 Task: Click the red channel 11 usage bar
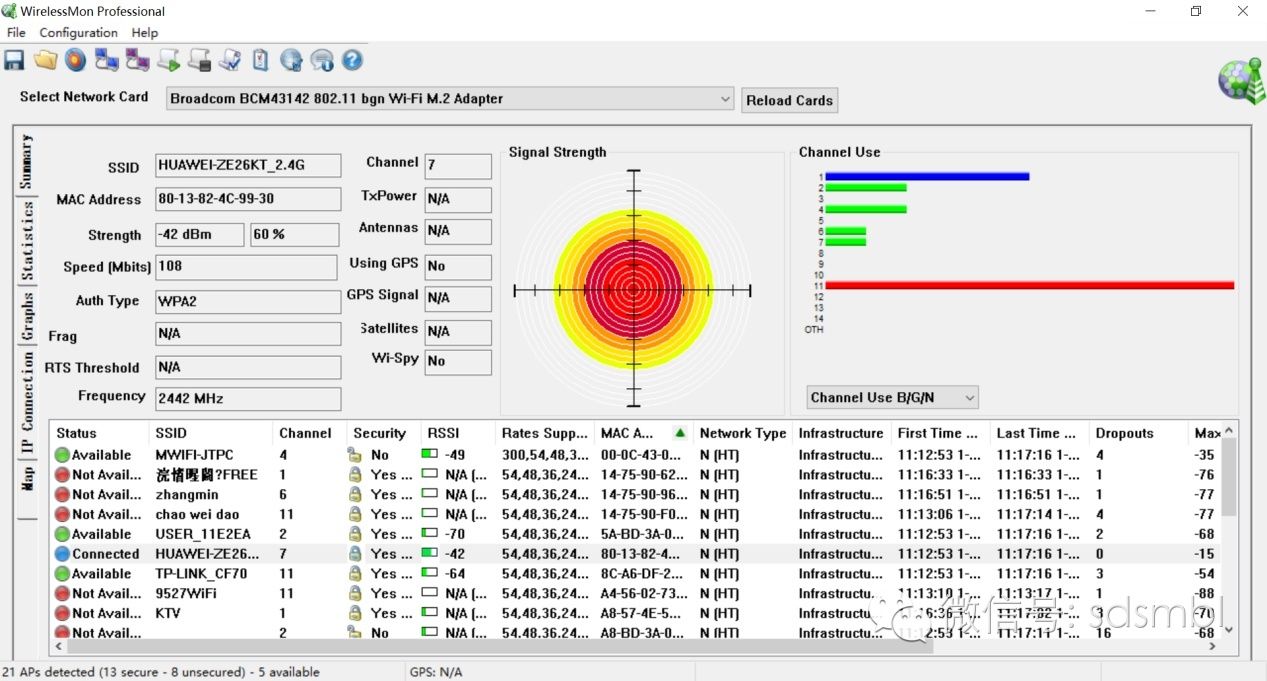point(1029,286)
